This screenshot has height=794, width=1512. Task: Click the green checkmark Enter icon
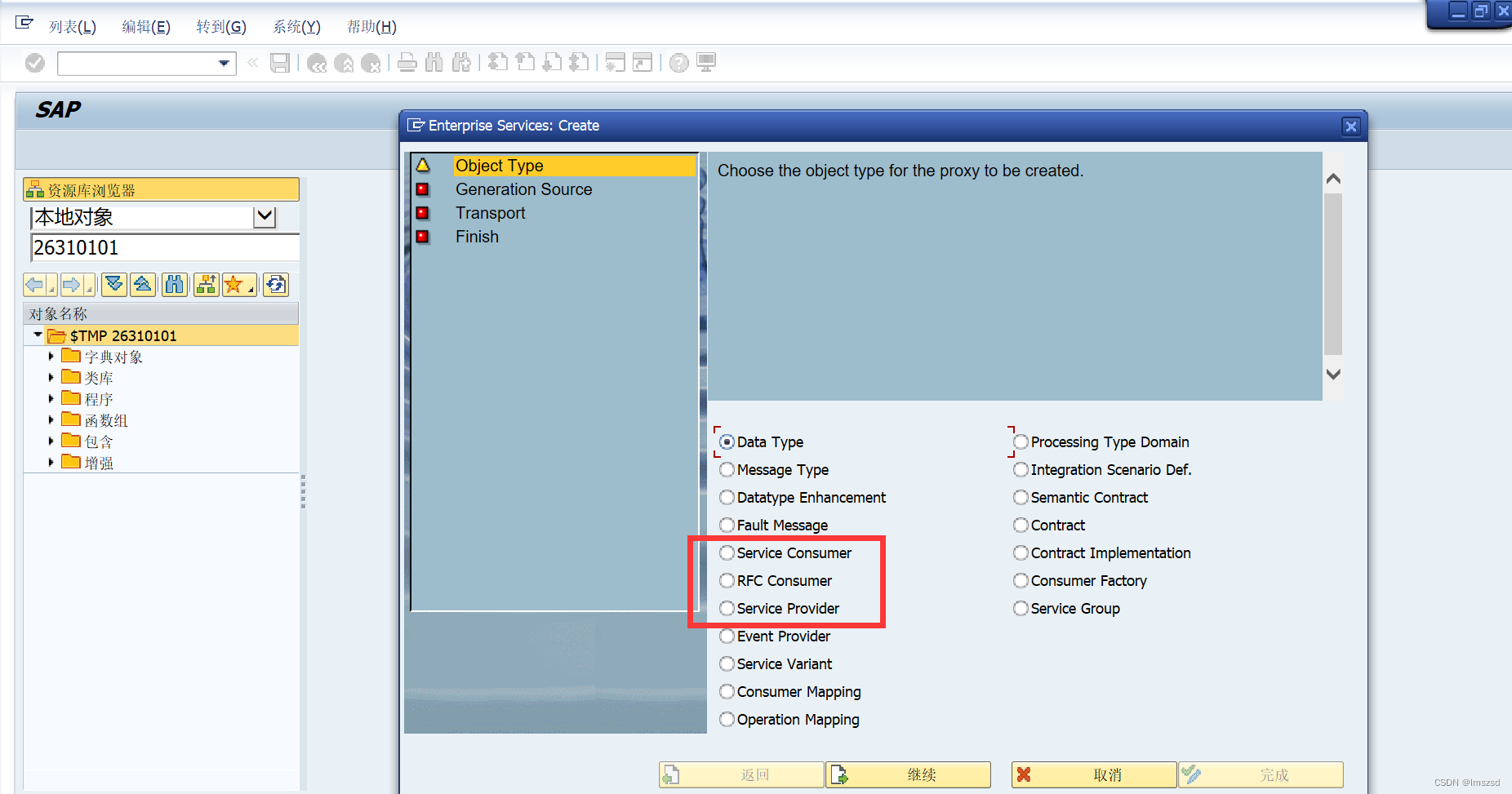point(35,63)
